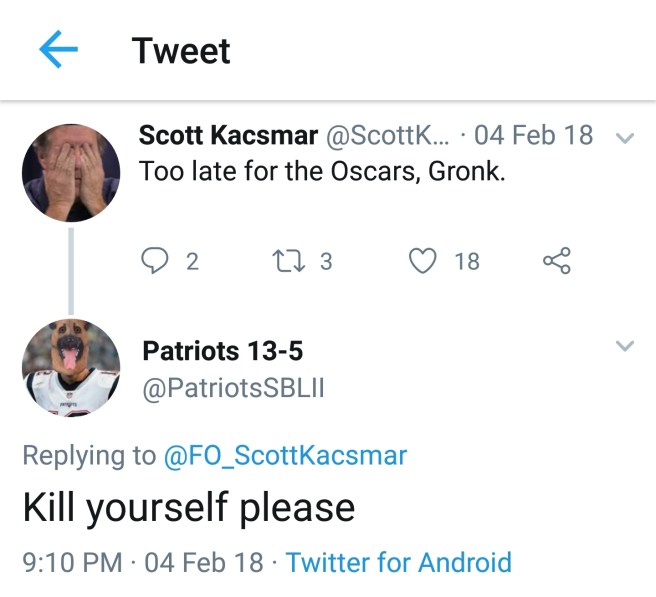Reply to Scott Kacsmar's tweet
Viewport: 656px width, 597px height.
[x=154, y=261]
